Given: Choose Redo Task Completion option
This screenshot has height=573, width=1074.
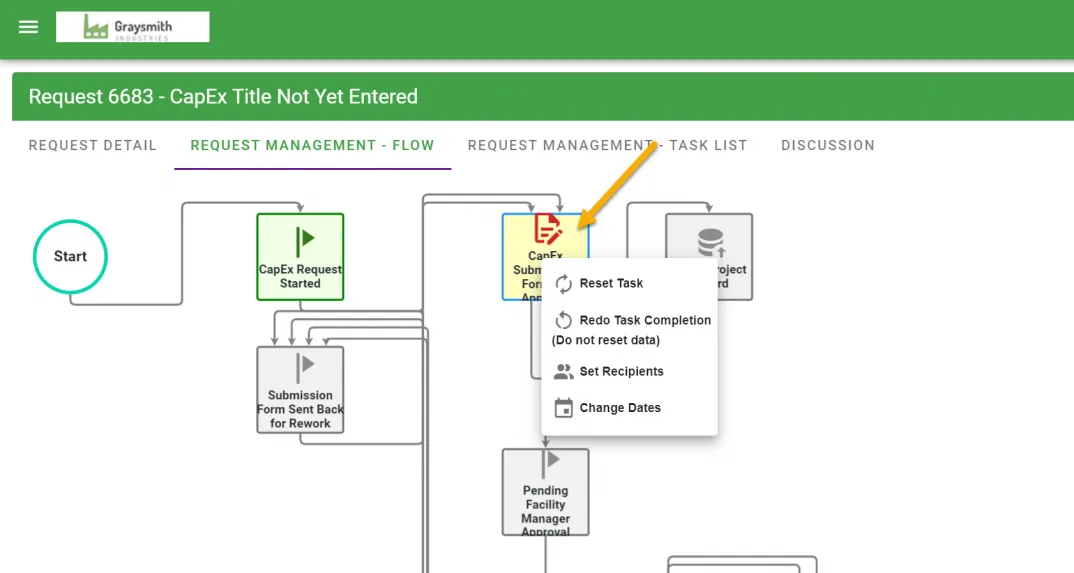Looking at the screenshot, I should point(645,321).
